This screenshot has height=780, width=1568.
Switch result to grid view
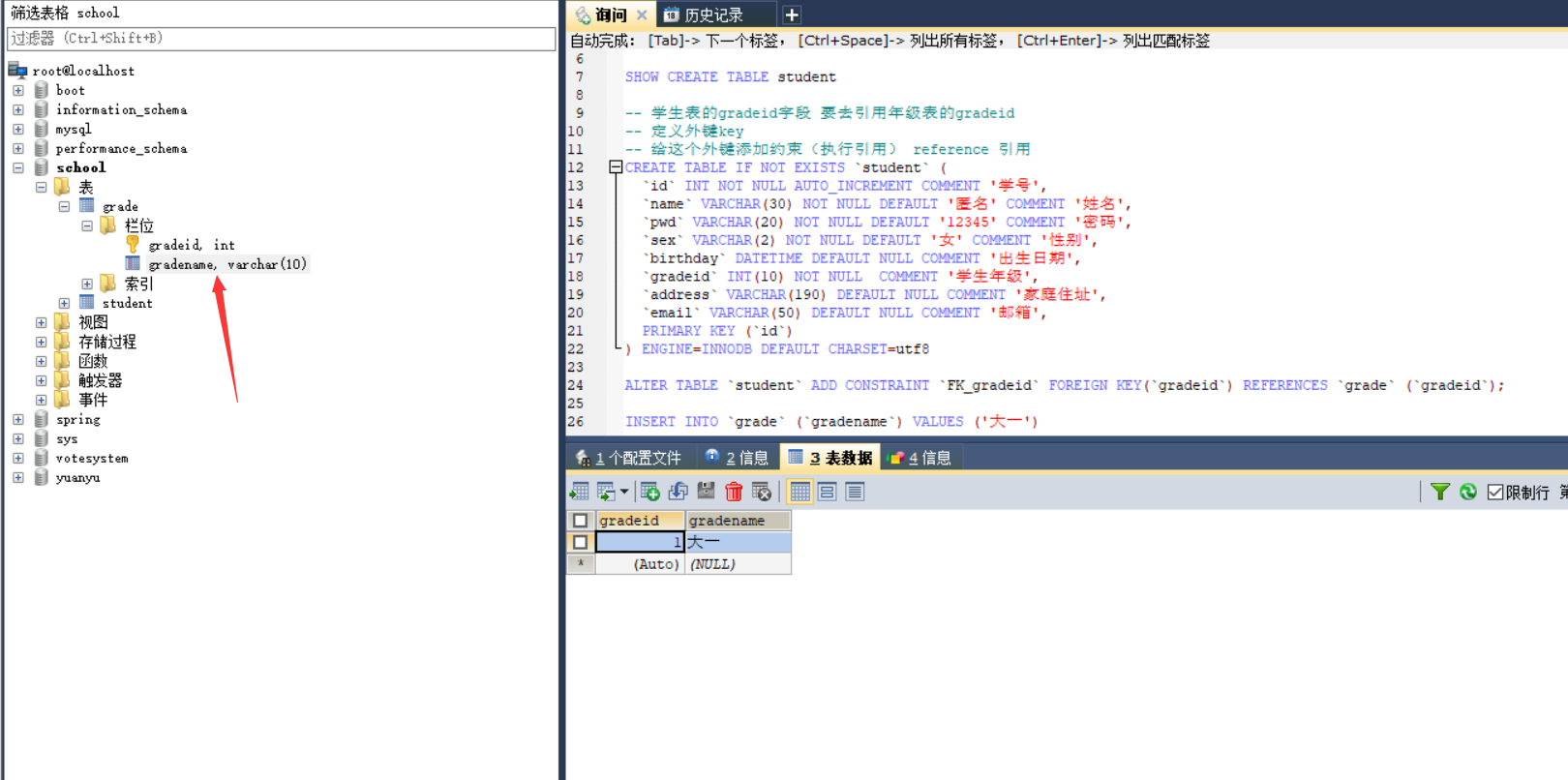pos(799,492)
